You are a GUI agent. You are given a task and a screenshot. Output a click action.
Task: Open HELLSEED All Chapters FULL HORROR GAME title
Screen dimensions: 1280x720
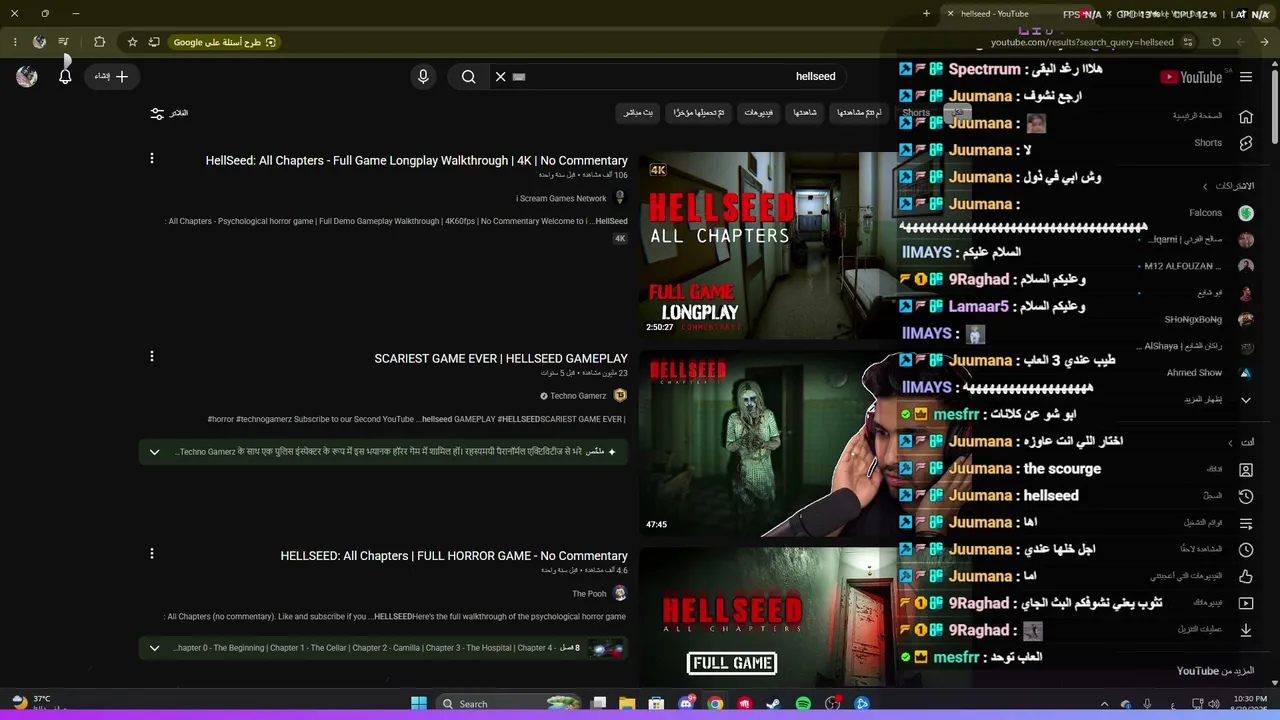click(454, 556)
